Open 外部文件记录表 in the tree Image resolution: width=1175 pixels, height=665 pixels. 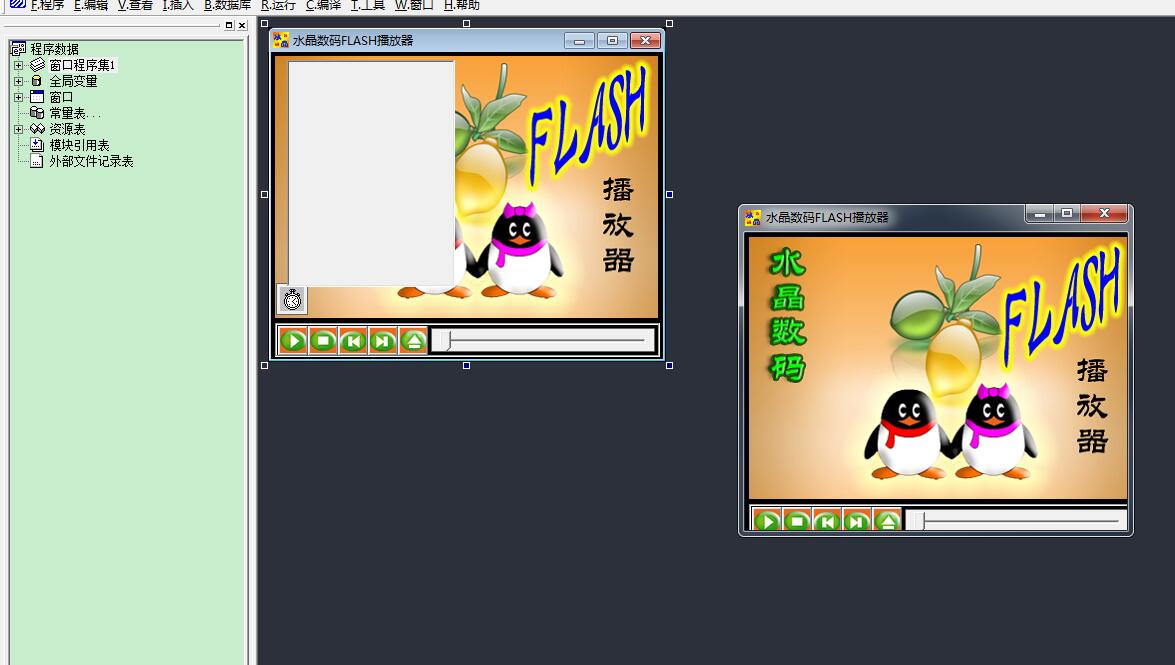(x=91, y=161)
